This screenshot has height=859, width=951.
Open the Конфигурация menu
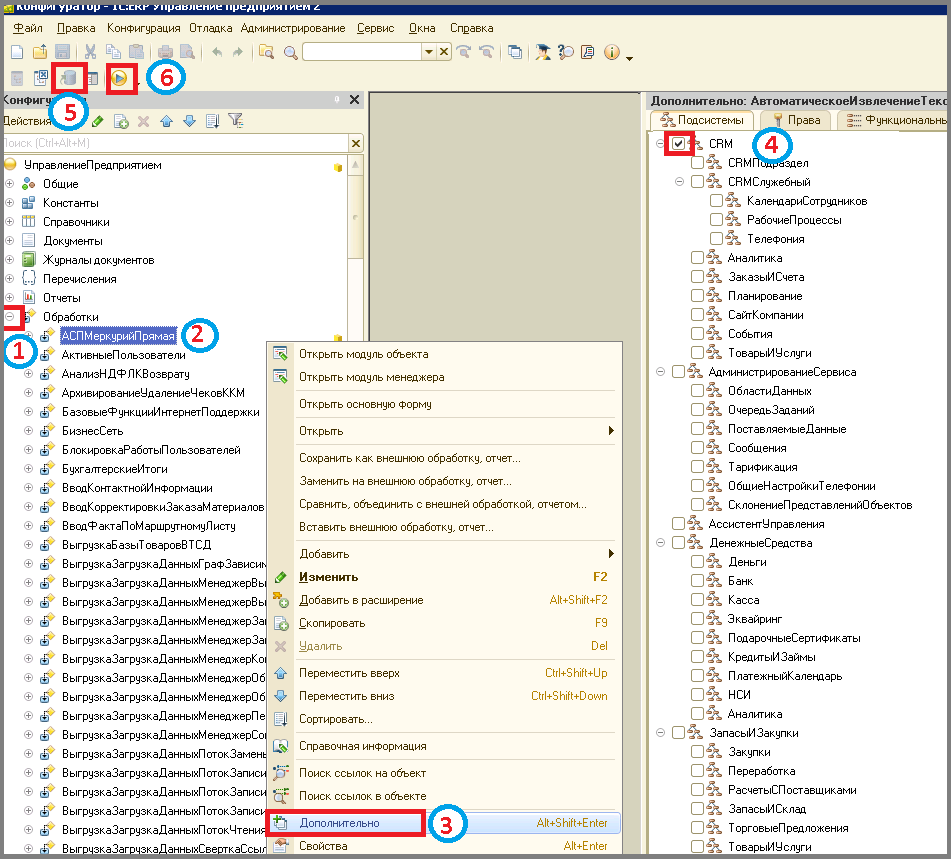[144, 28]
